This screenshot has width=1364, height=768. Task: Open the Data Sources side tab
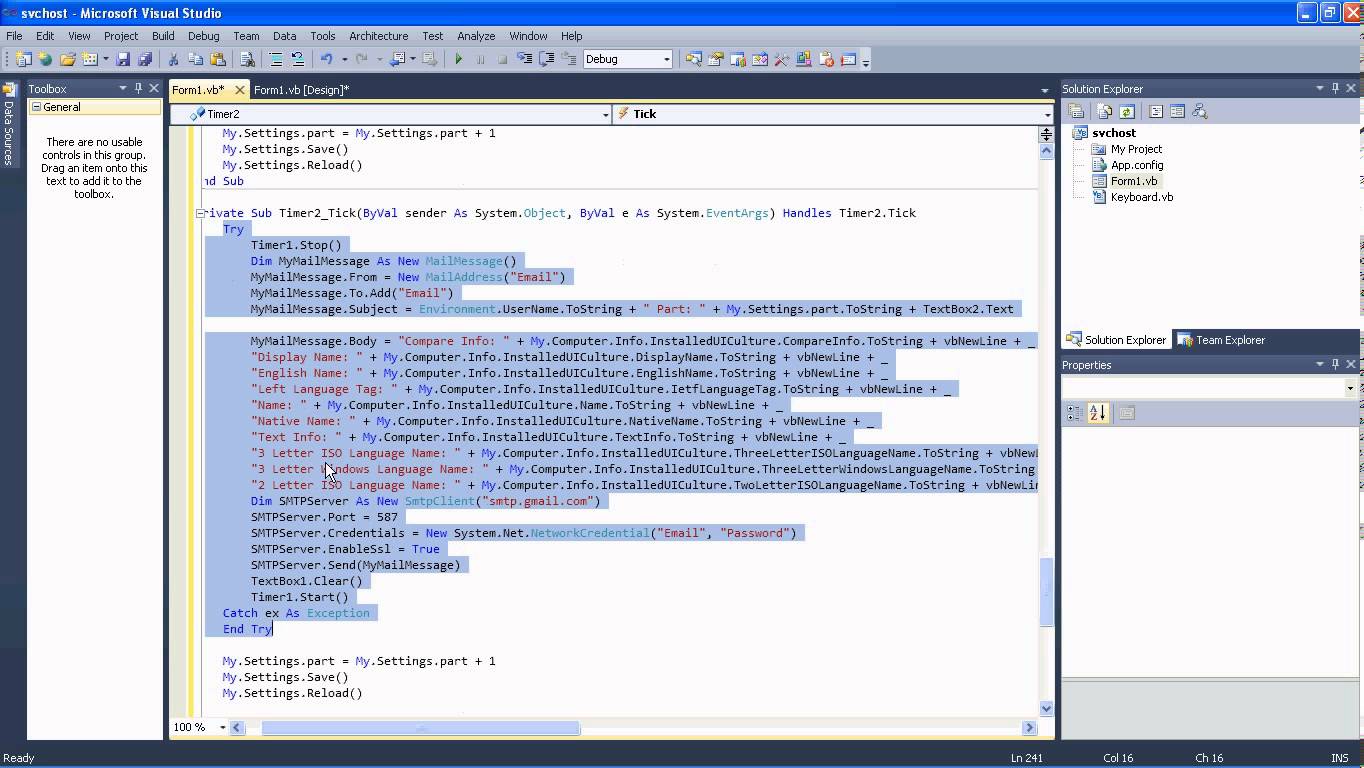(x=9, y=124)
